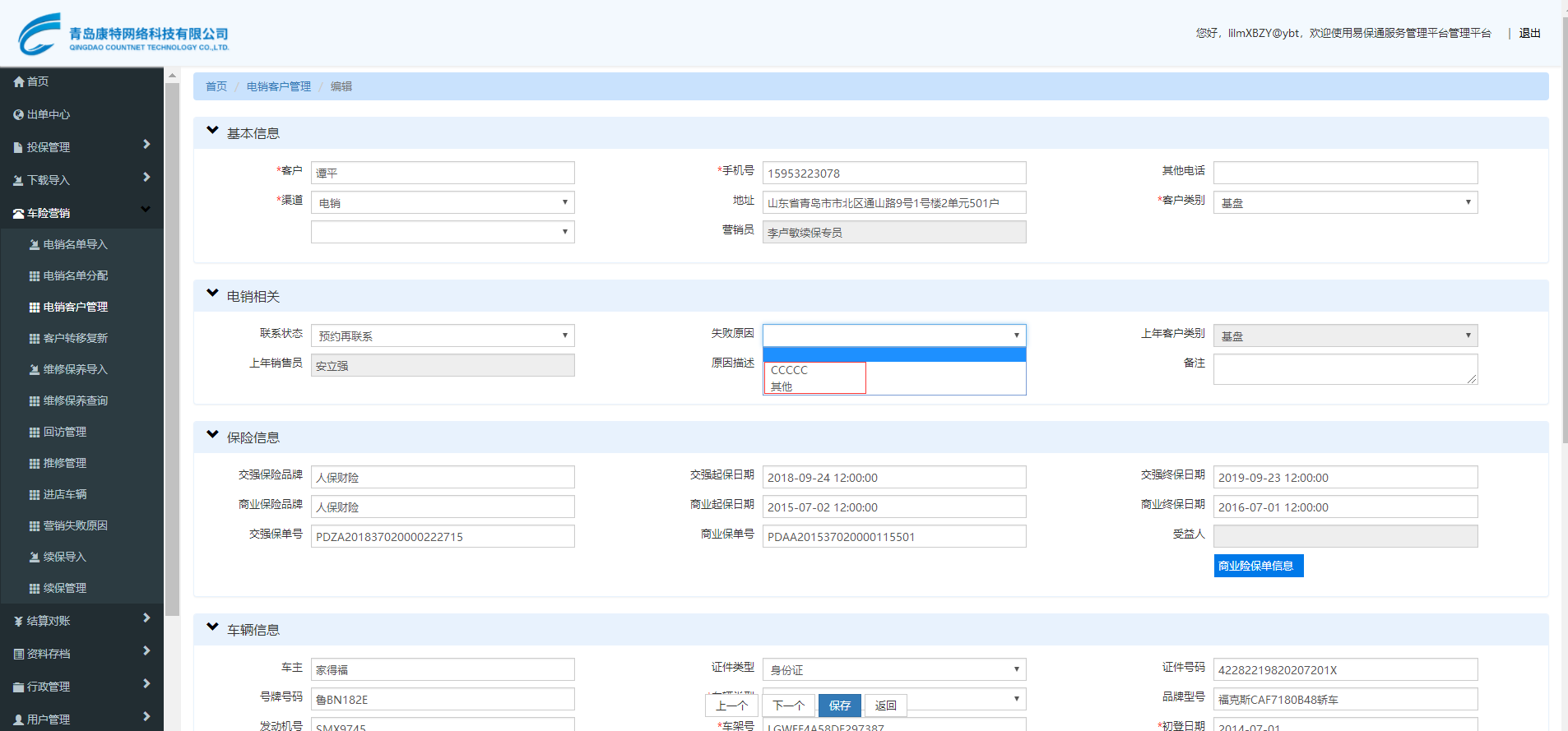Open the 联系状态 dropdown
The width and height of the screenshot is (1568, 731).
click(x=443, y=335)
